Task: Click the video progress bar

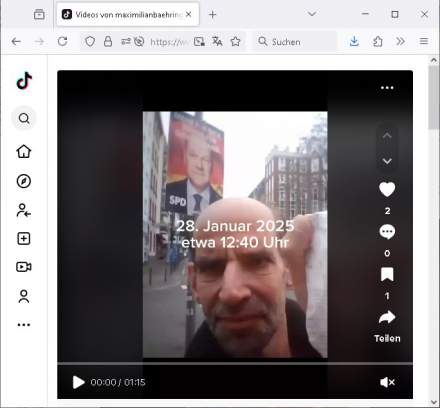Action: [x=235, y=363]
